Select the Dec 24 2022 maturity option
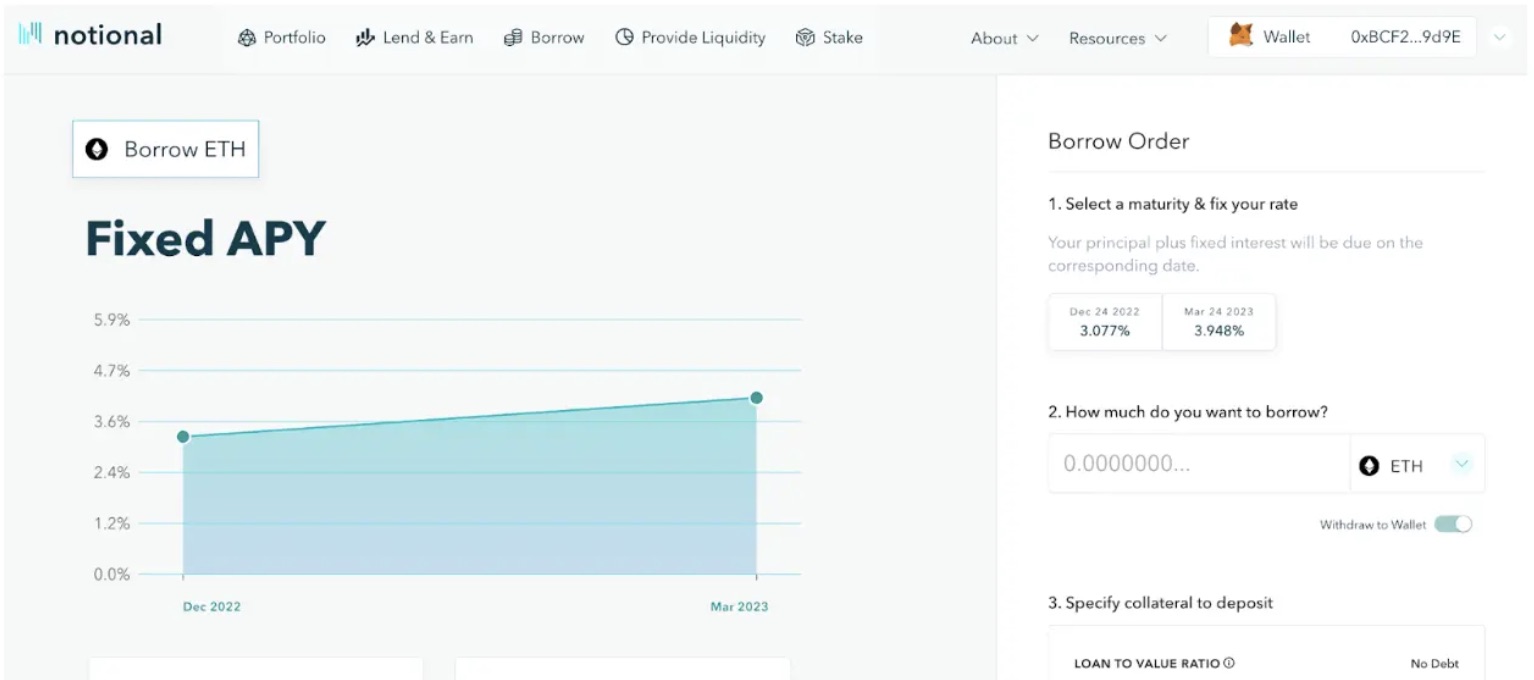This screenshot has height=680, width=1534. tap(1104, 321)
